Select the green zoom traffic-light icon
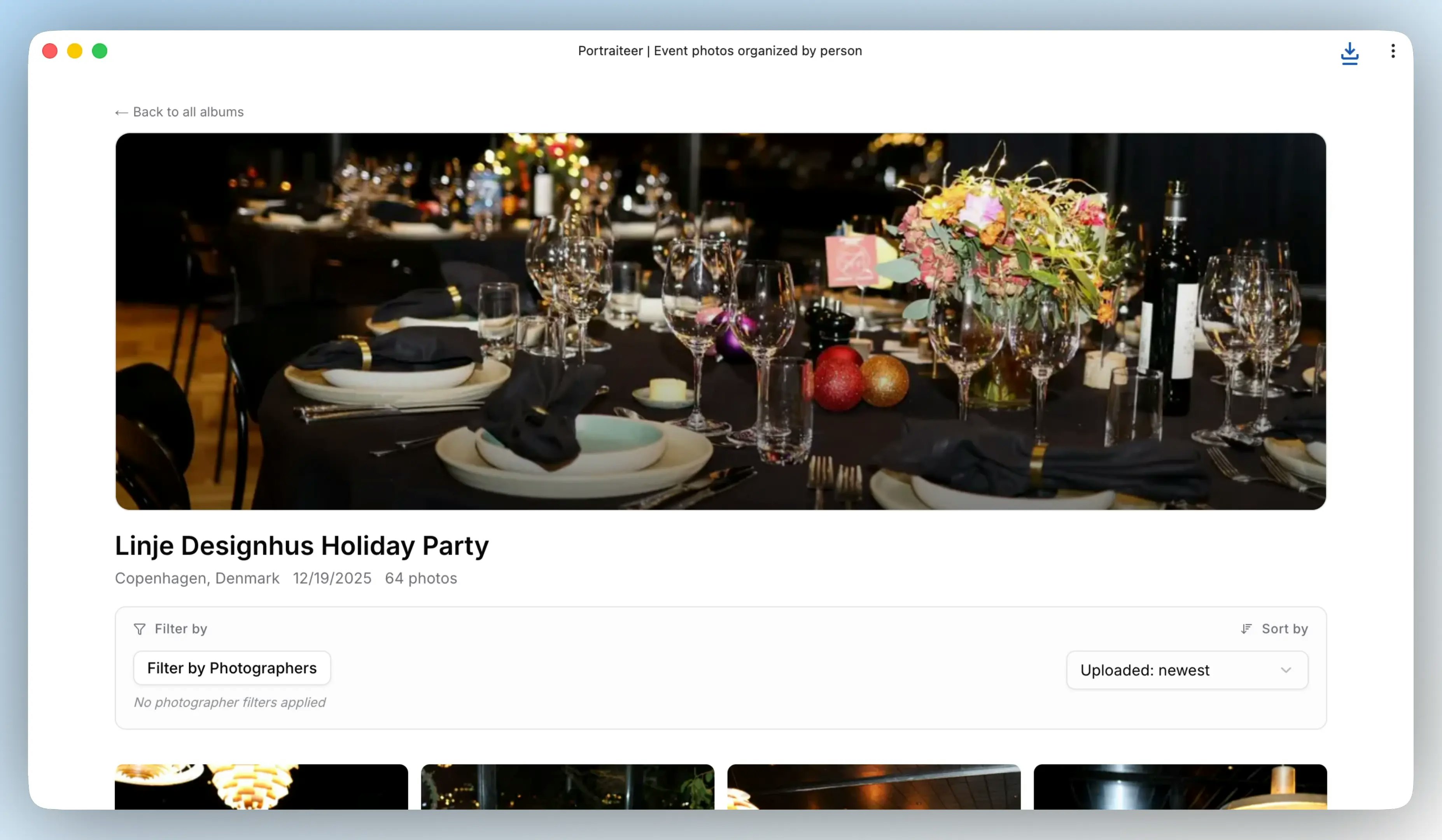This screenshot has width=1442, height=840. tap(100, 51)
